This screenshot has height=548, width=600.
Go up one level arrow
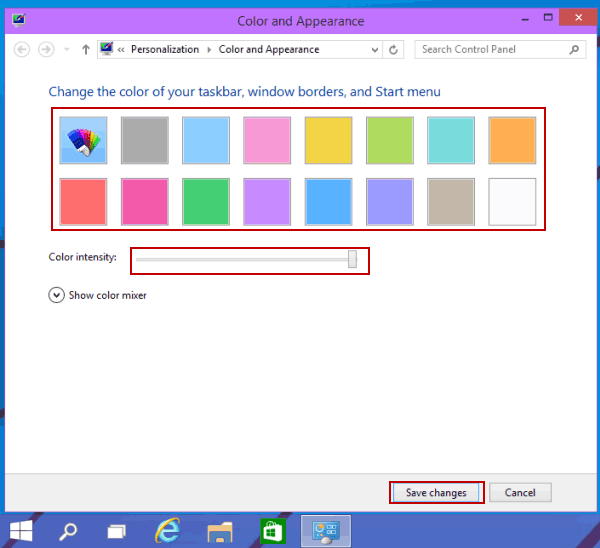86,49
